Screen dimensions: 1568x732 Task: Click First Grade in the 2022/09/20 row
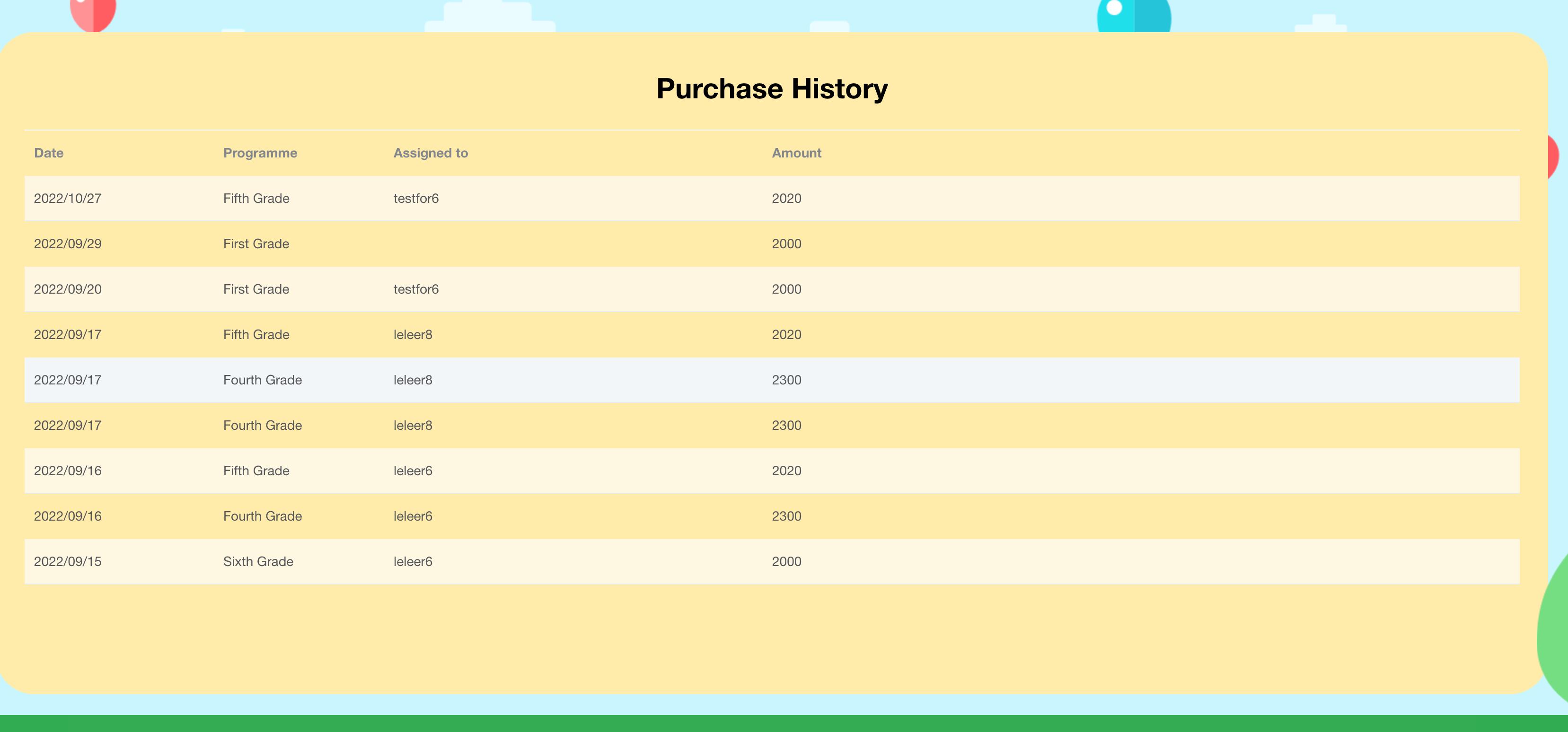(256, 289)
